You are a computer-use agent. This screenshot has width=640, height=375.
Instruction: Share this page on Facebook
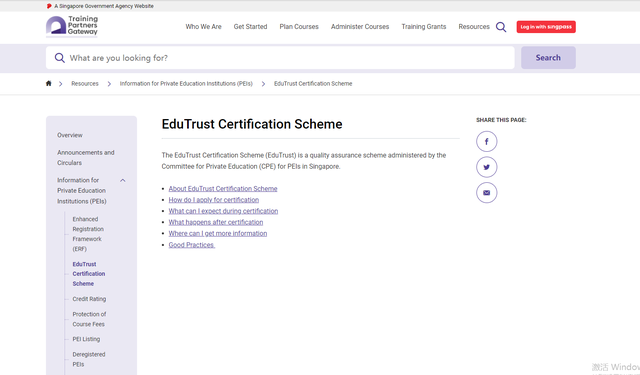pos(487,142)
